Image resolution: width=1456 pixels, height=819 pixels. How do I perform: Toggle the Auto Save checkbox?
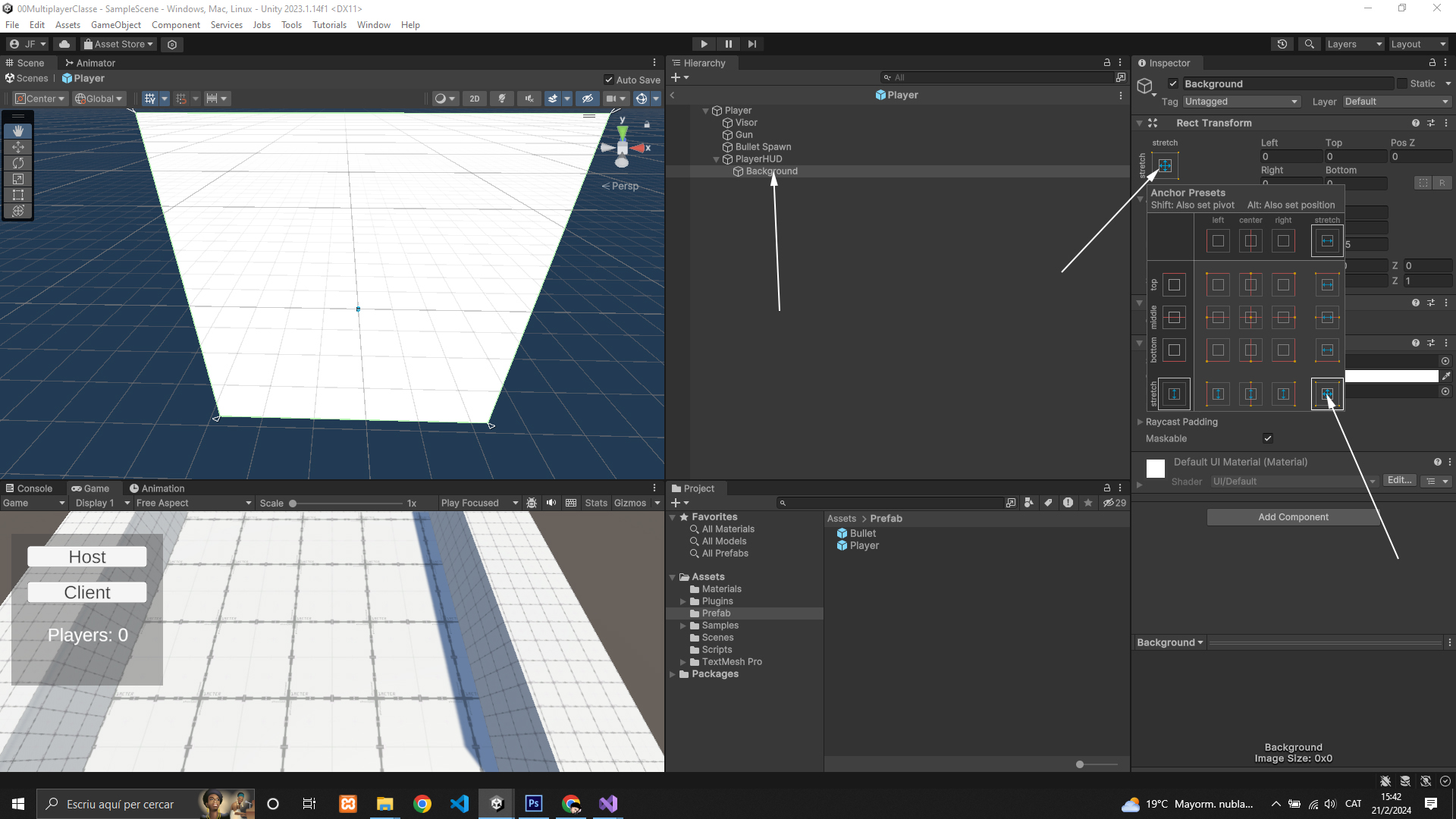tap(608, 80)
